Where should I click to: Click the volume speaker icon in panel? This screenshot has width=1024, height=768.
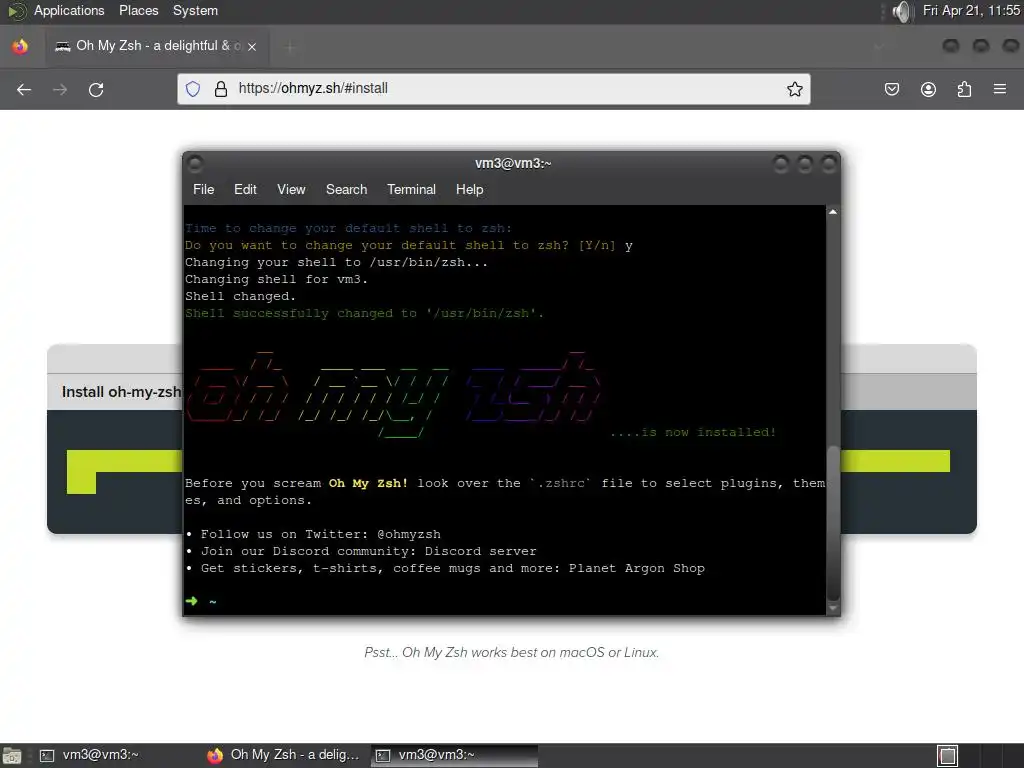tap(902, 11)
